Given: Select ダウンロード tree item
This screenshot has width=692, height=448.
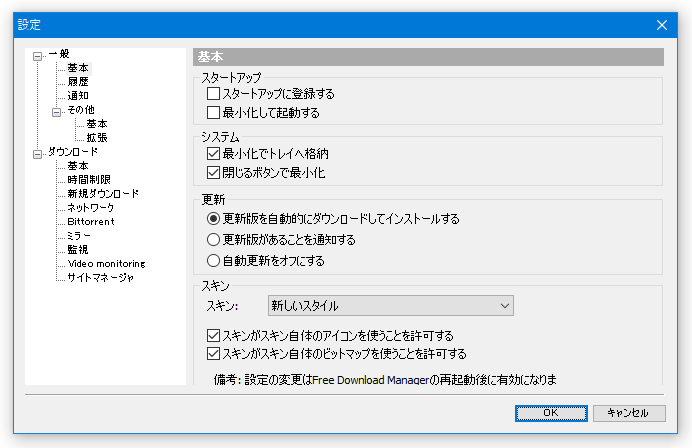Looking at the screenshot, I should click(x=73, y=152).
